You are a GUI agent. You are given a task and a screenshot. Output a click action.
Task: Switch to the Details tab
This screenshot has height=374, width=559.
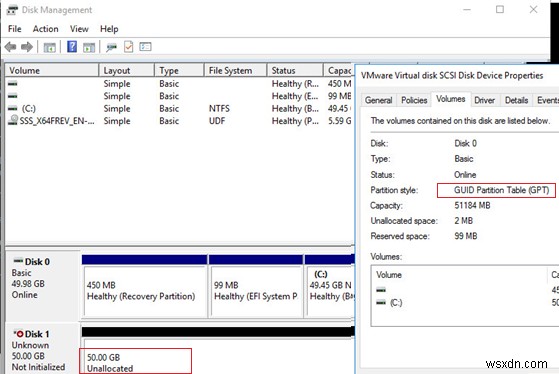[516, 100]
